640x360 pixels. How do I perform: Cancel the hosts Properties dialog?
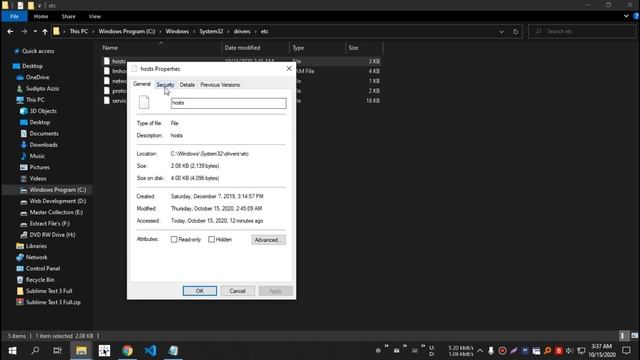tap(238, 291)
